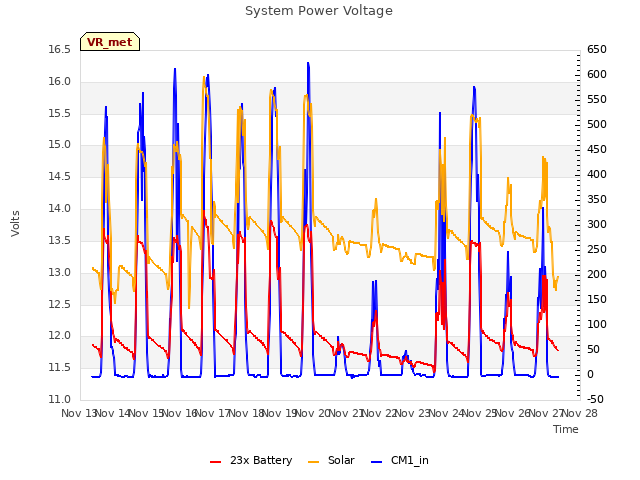Click the Nov 20 date label
640x480 pixels.
coord(313,413)
